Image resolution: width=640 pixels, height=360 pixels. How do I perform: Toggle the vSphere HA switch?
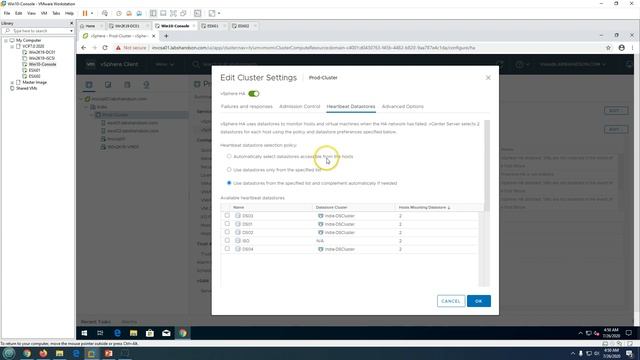pos(253,93)
